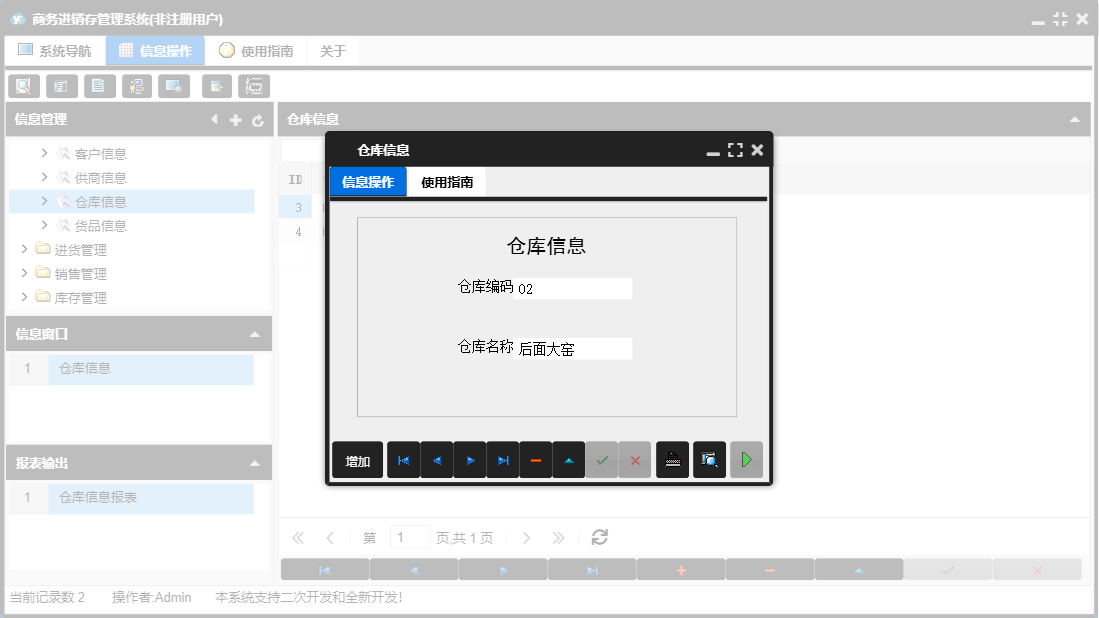Image resolution: width=1099 pixels, height=618 pixels.
Task: Click the print icon in the 仓库信息 dialog
Action: pyautogui.click(x=672, y=460)
